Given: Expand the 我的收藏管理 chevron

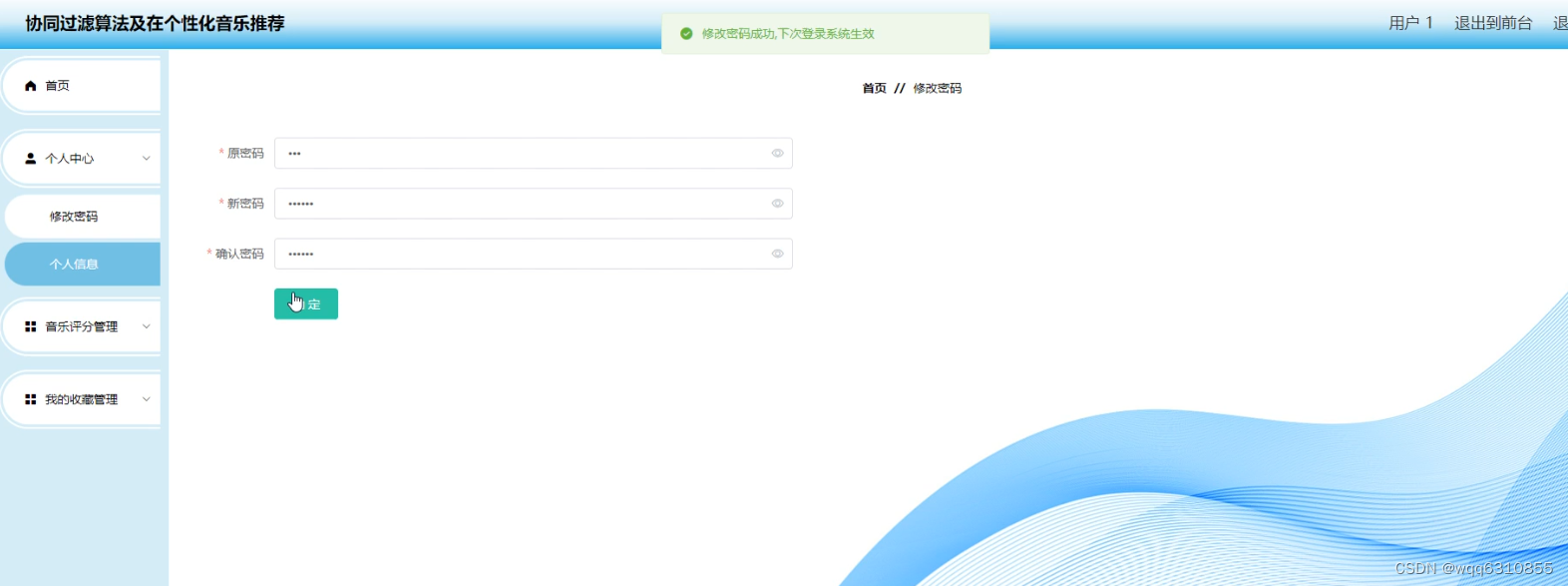Looking at the screenshot, I should (147, 399).
